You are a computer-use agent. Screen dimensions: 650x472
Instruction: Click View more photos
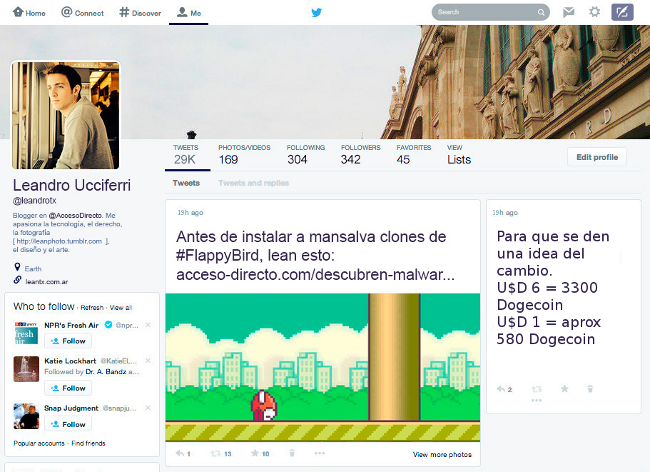click(442, 455)
